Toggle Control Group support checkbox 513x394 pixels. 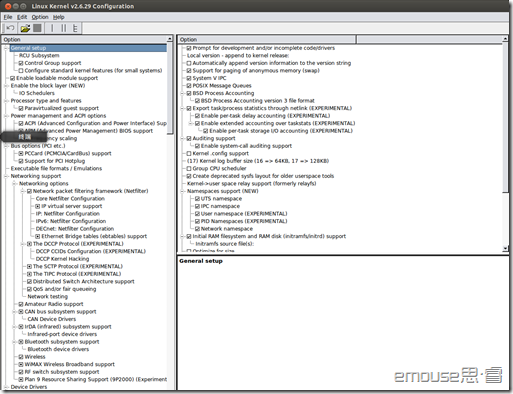point(21,63)
